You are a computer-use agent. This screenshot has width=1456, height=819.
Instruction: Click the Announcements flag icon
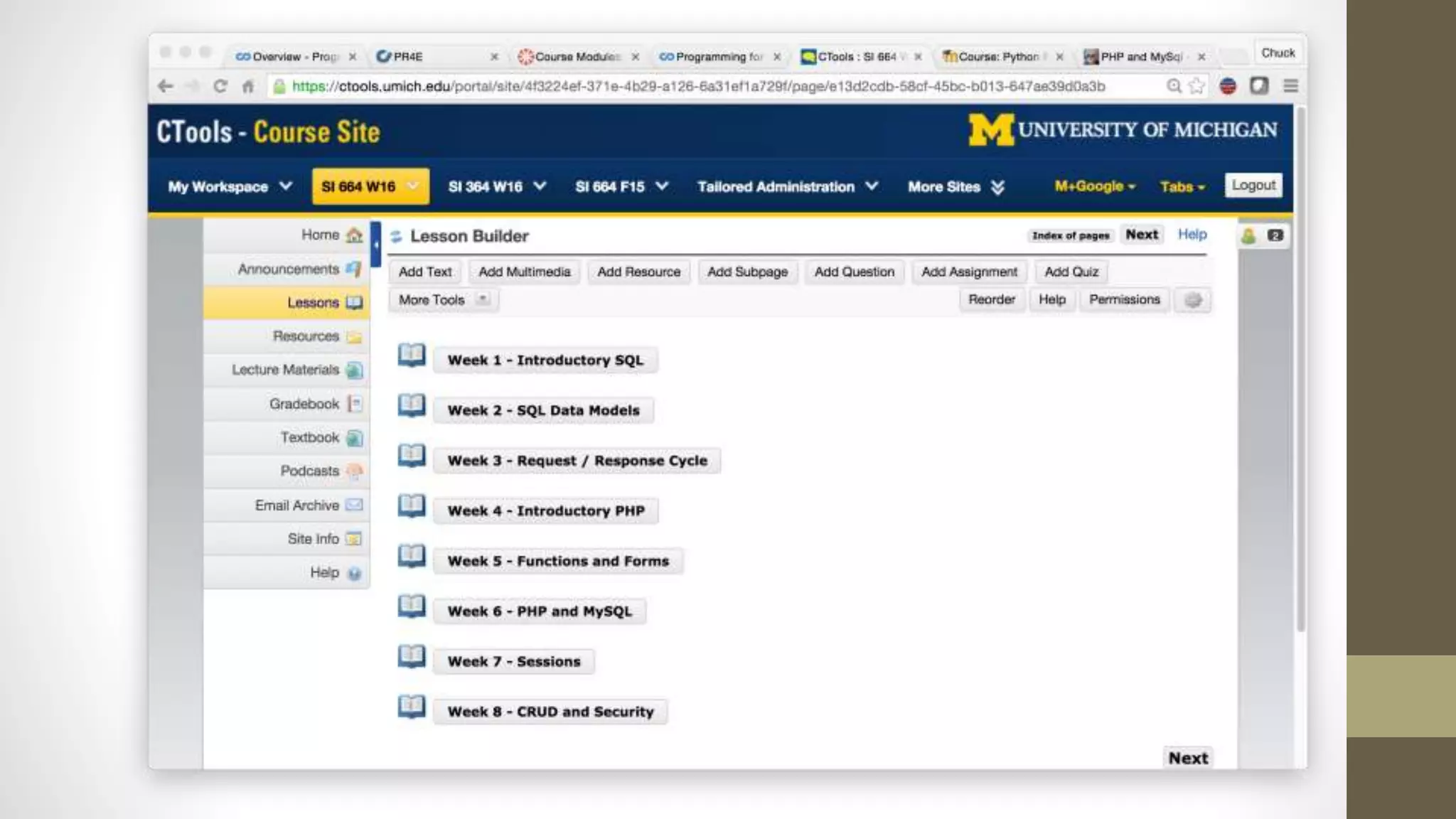[x=353, y=269]
